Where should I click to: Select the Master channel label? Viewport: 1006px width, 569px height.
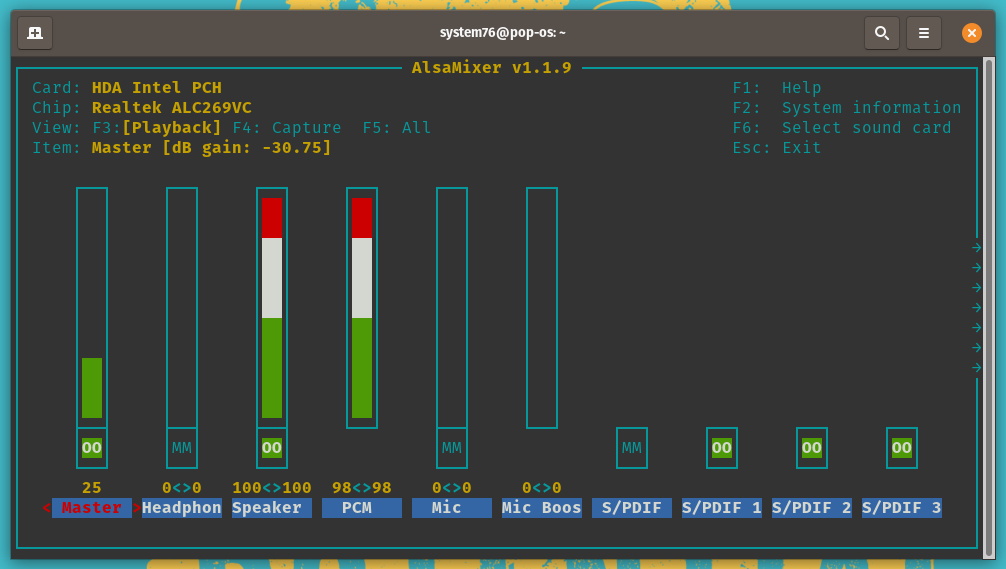(x=92, y=507)
